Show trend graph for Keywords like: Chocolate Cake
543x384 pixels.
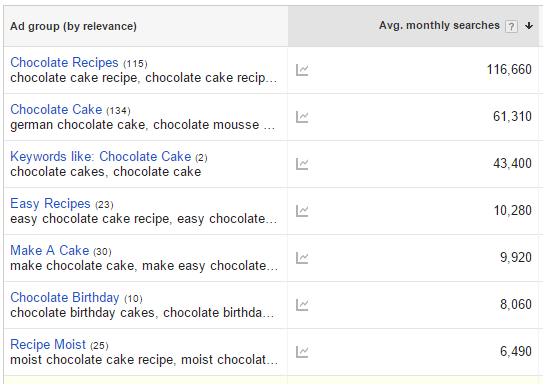pos(302,164)
